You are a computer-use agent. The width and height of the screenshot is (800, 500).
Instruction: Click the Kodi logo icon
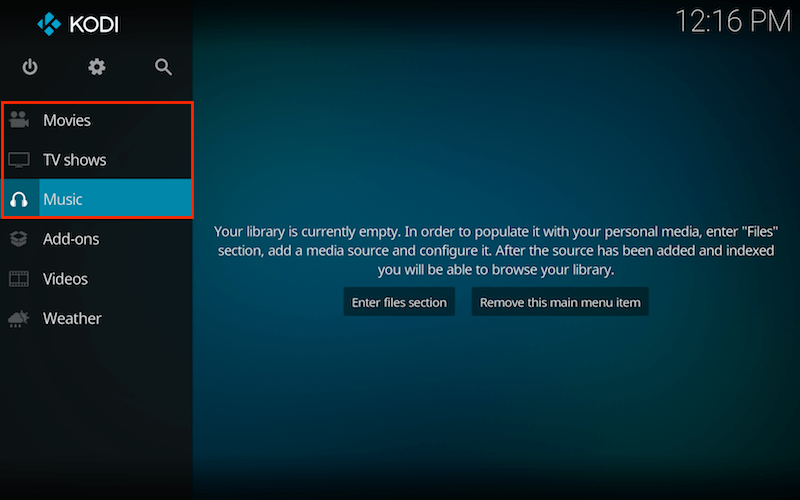(49, 24)
